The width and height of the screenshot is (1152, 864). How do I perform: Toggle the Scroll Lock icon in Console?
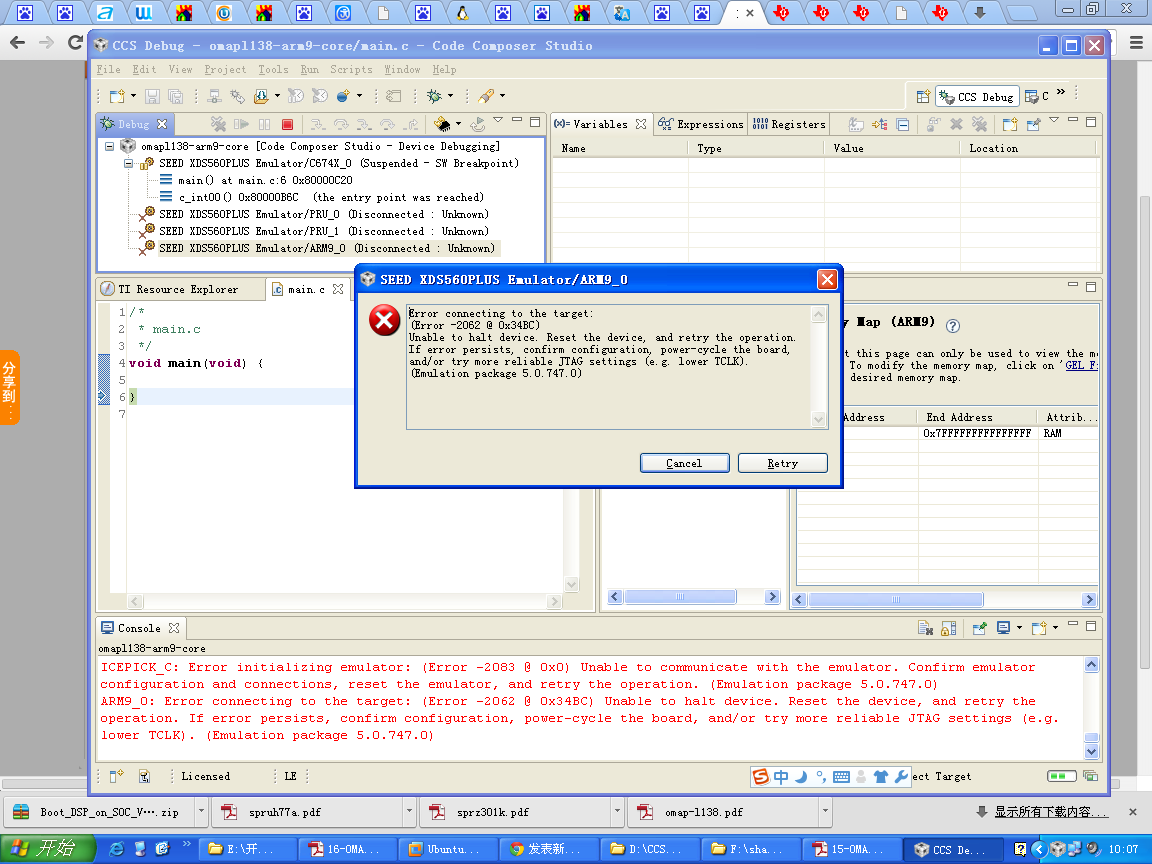coord(948,628)
